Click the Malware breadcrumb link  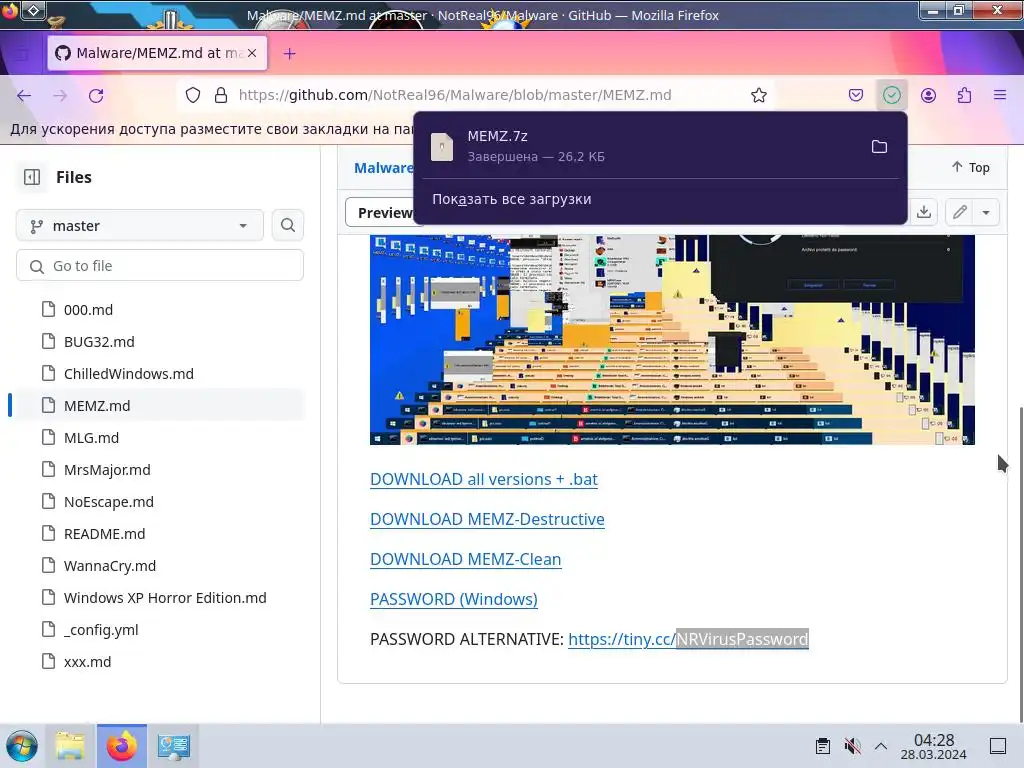tap(383, 168)
